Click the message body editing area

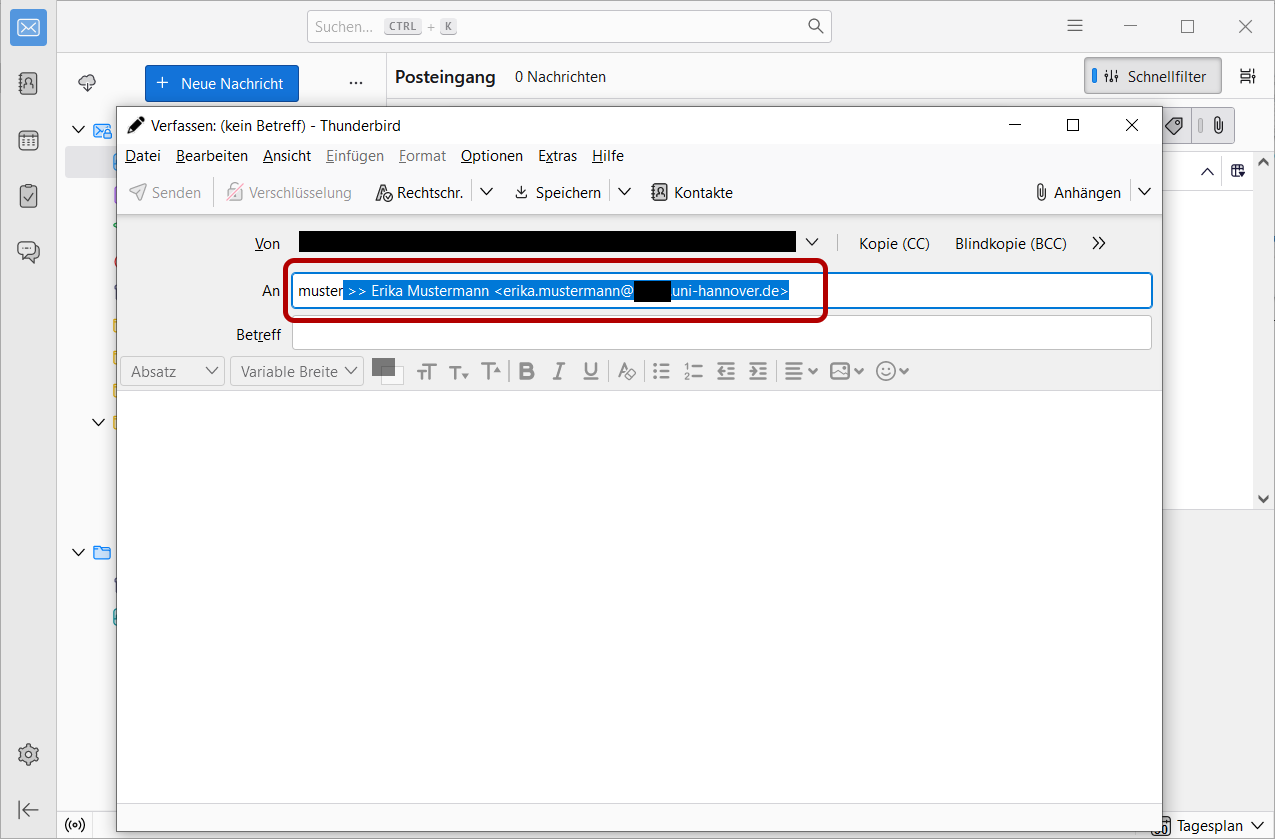tap(639, 596)
